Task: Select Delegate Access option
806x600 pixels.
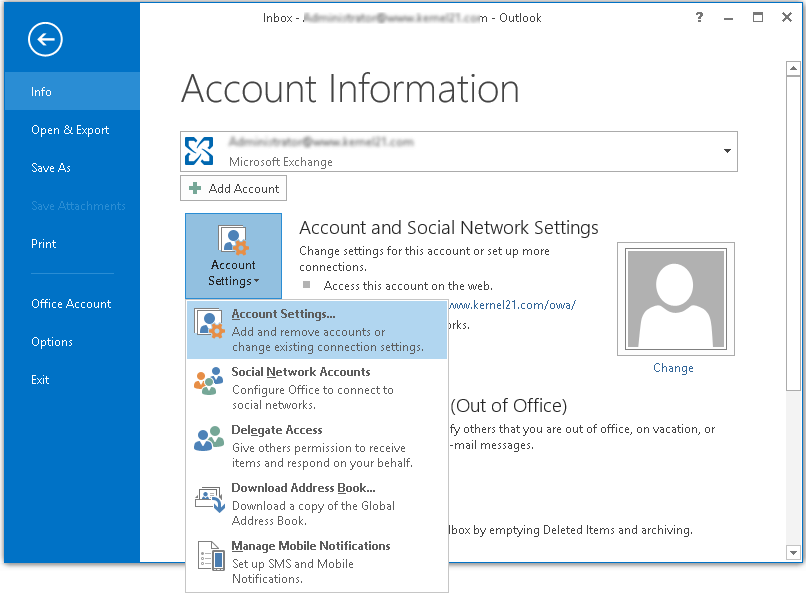Action: [317, 446]
